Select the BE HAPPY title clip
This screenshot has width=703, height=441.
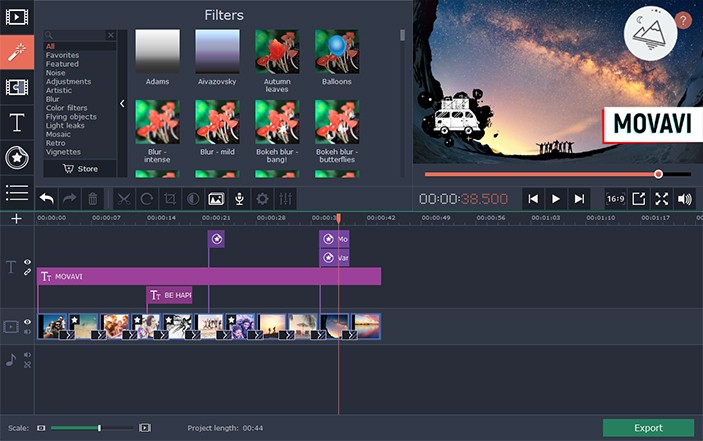[x=169, y=295]
